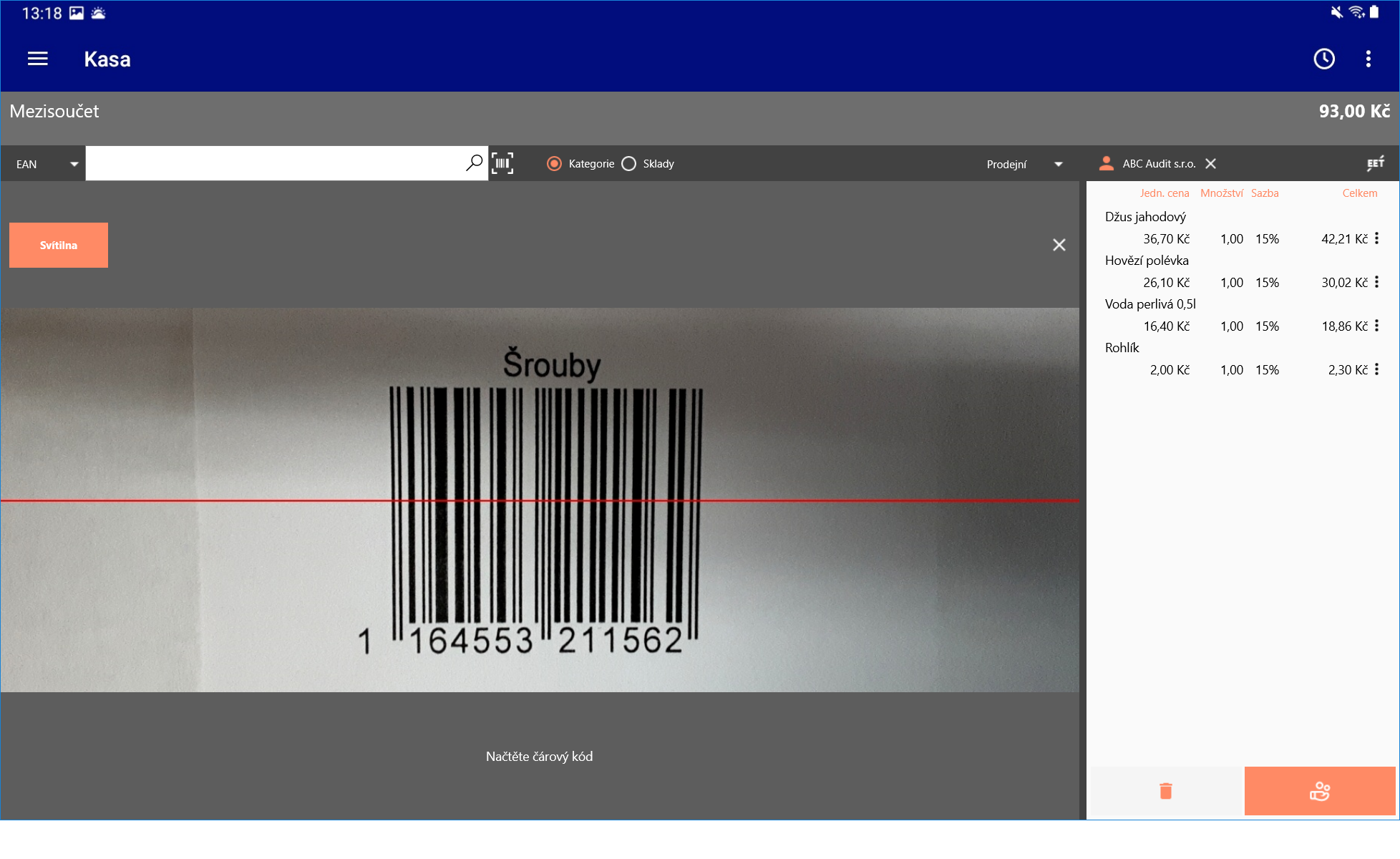This screenshot has width=1400, height=859.
Task: Open the overflow menu in top bar
Action: (x=1368, y=59)
